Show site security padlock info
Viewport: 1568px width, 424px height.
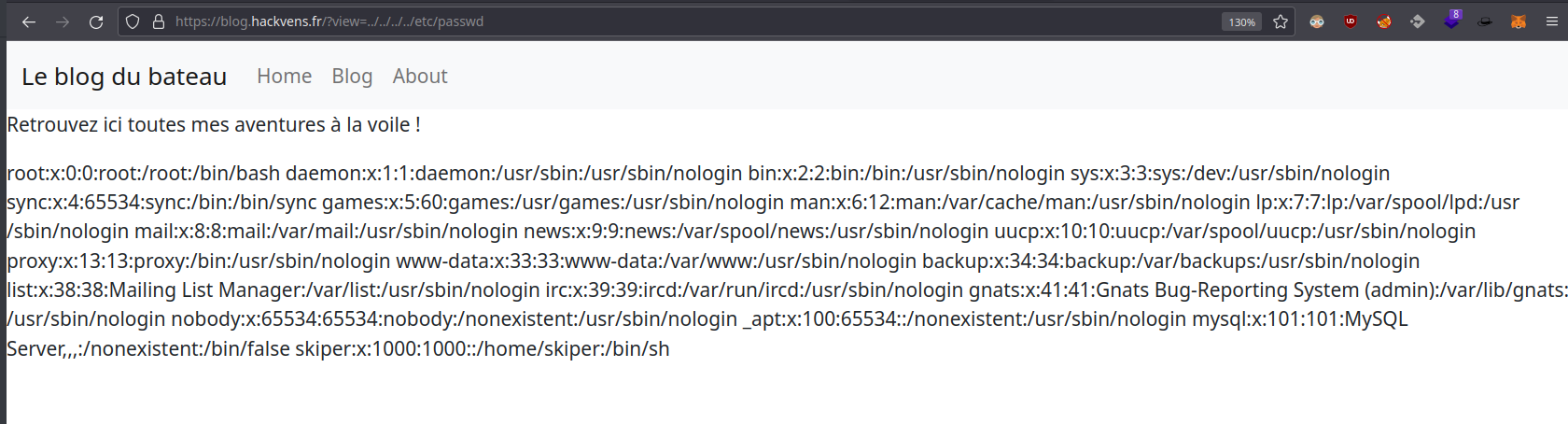(x=159, y=21)
